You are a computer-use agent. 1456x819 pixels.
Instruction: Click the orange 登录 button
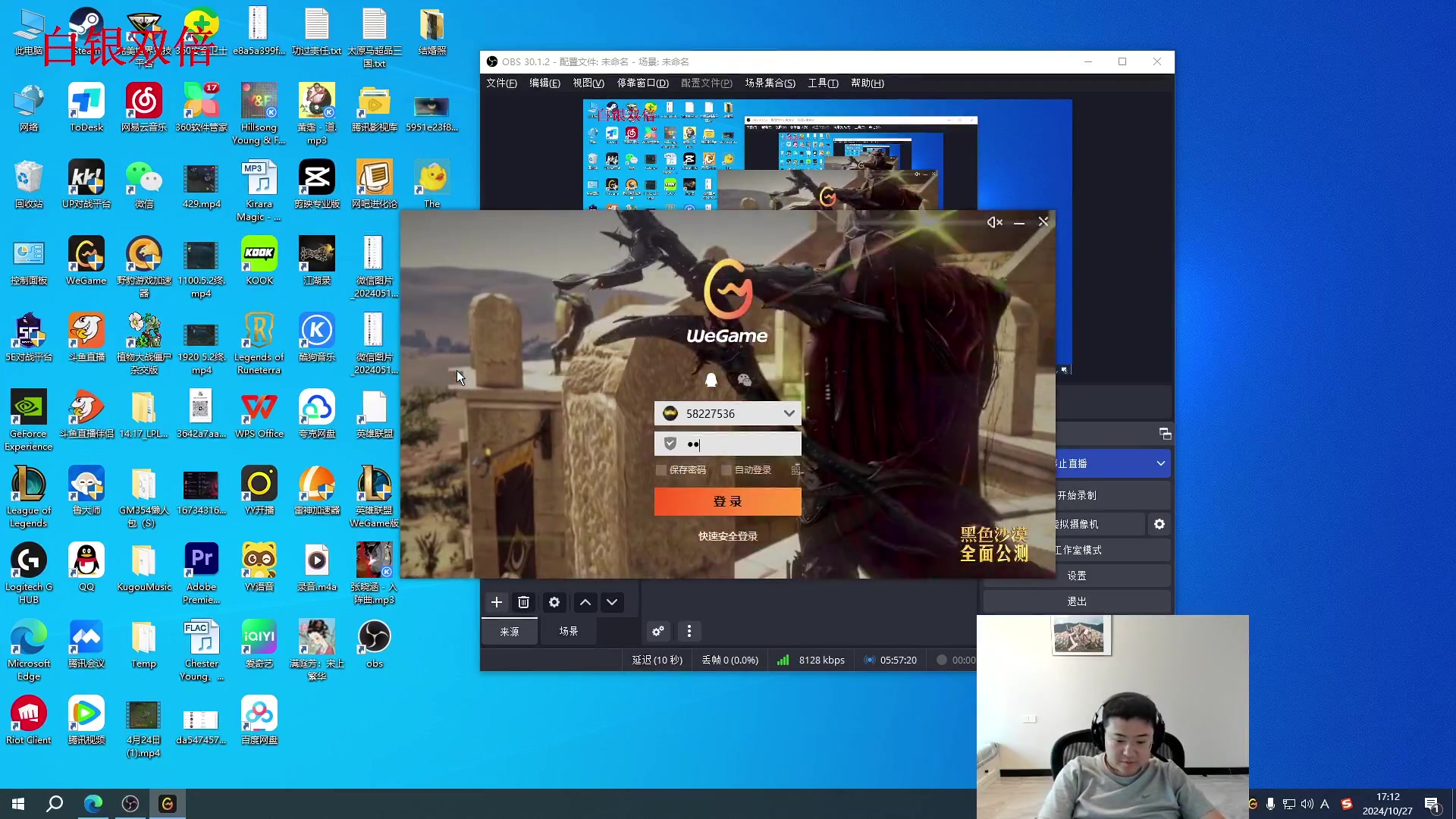tap(727, 501)
